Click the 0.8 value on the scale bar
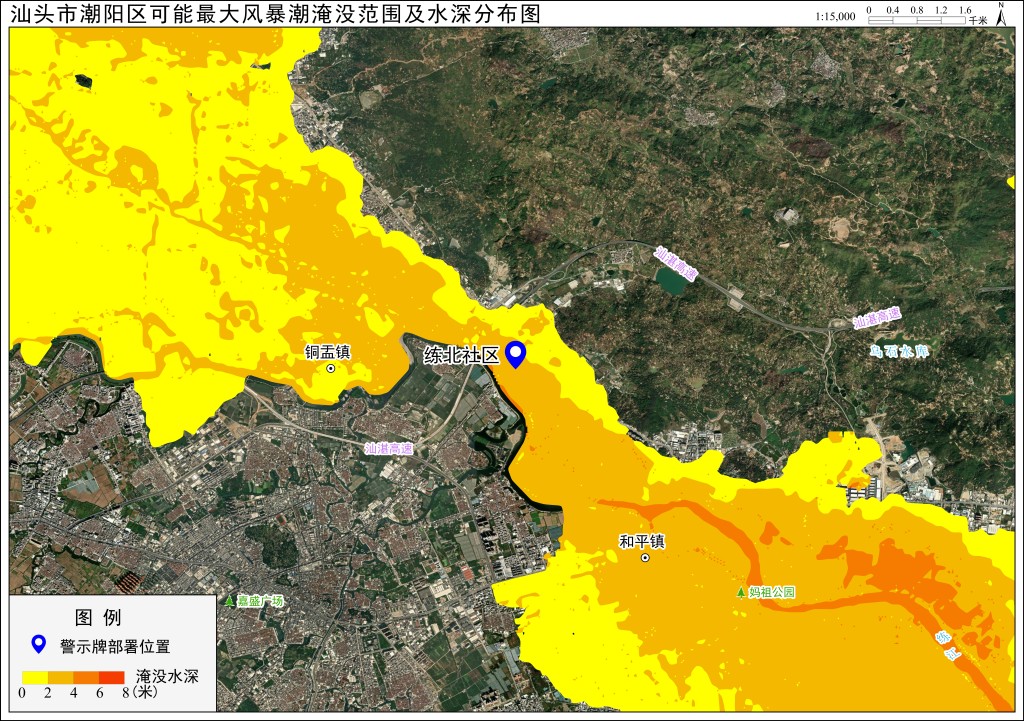Screen dimensions: 1024x721 tap(917, 10)
